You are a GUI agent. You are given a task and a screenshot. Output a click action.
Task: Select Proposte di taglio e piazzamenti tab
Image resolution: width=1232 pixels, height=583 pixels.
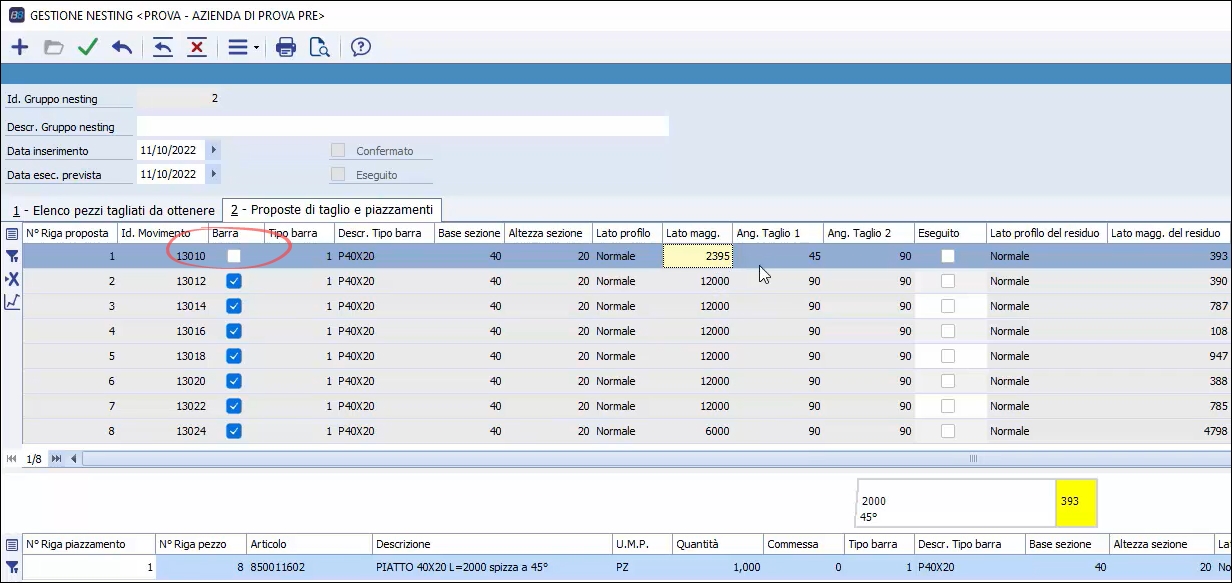331,210
